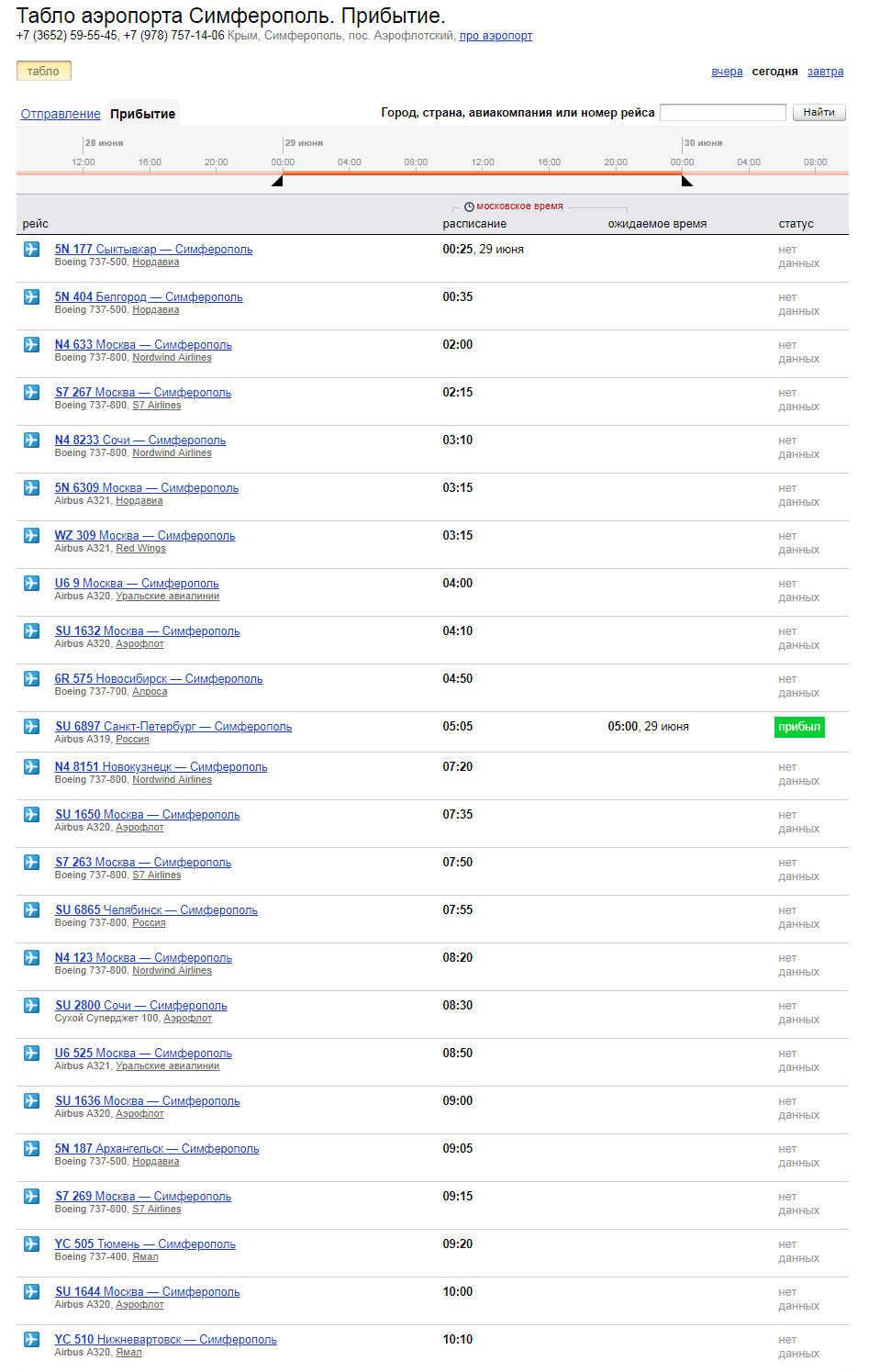Click the green прибыл status badge
This screenshot has height=1372, width=880.
799,727
